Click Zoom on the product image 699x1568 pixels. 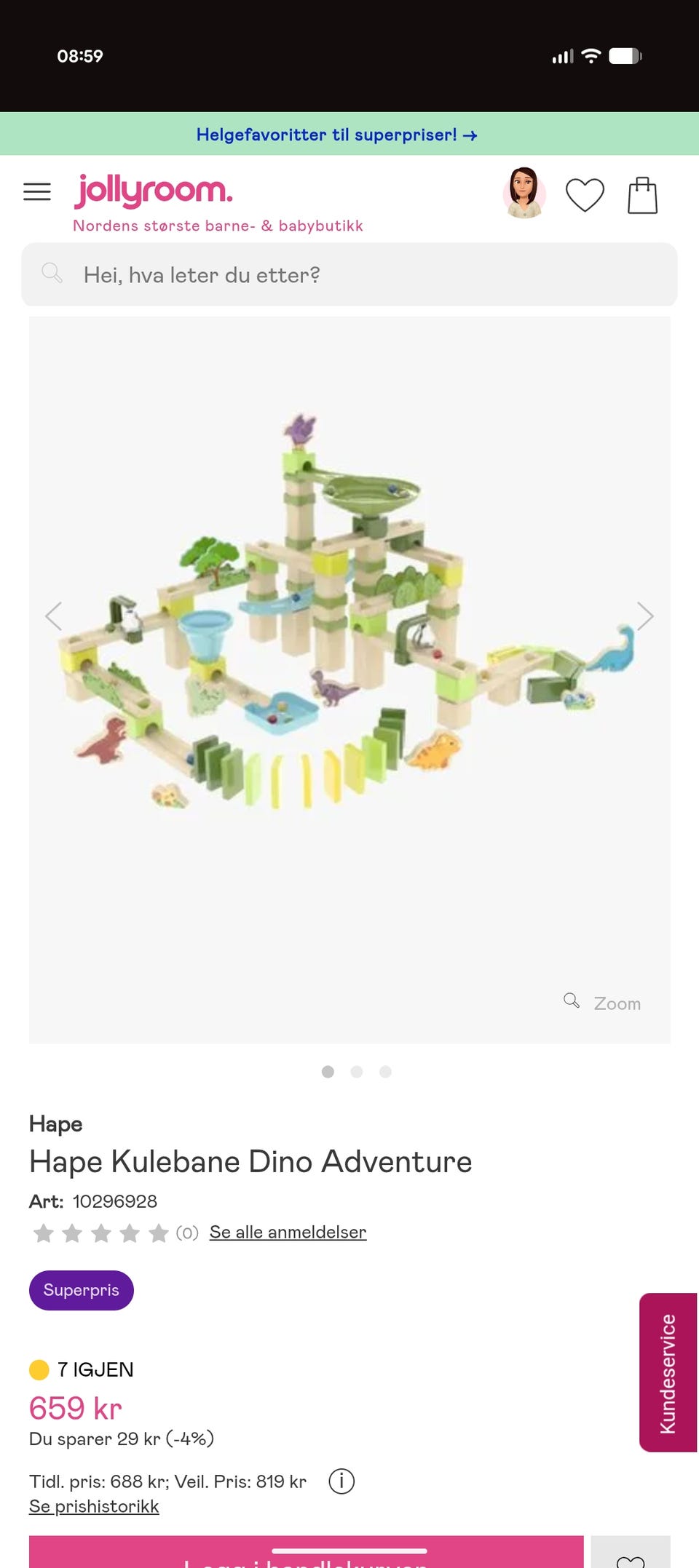603,1003
